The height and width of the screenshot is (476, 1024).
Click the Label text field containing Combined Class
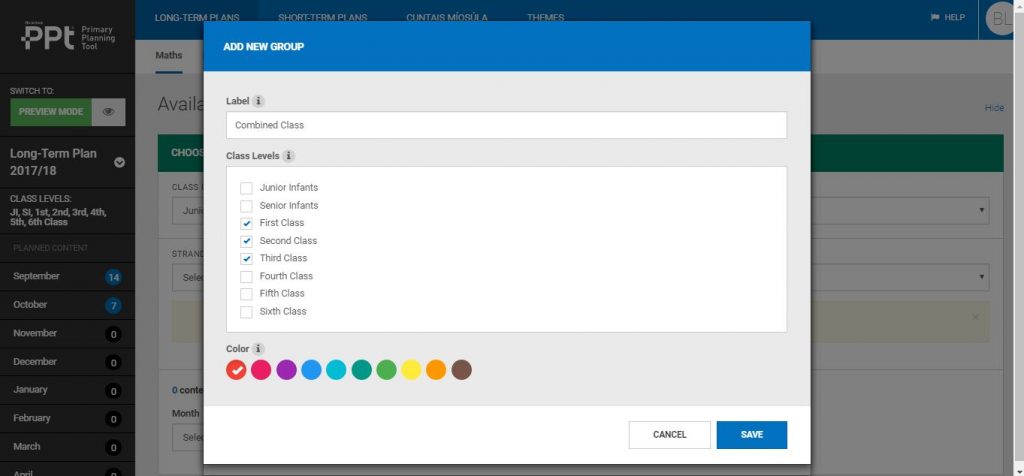(505, 125)
